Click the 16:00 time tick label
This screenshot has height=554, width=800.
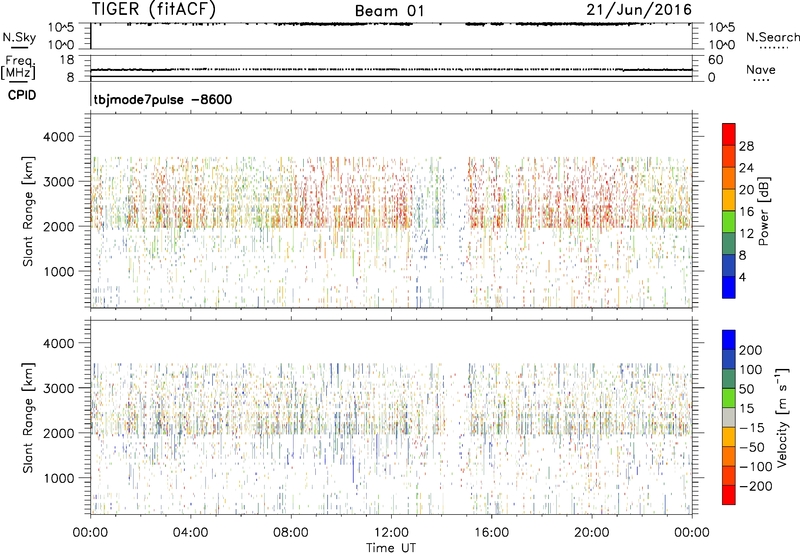tap(491, 533)
